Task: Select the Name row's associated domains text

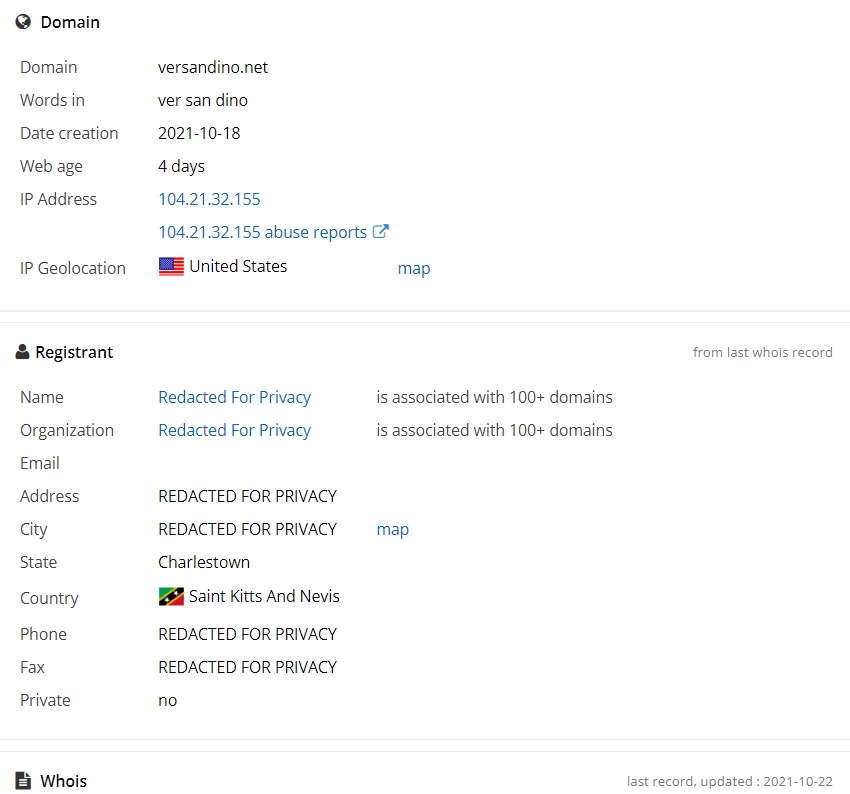Action: tap(494, 397)
